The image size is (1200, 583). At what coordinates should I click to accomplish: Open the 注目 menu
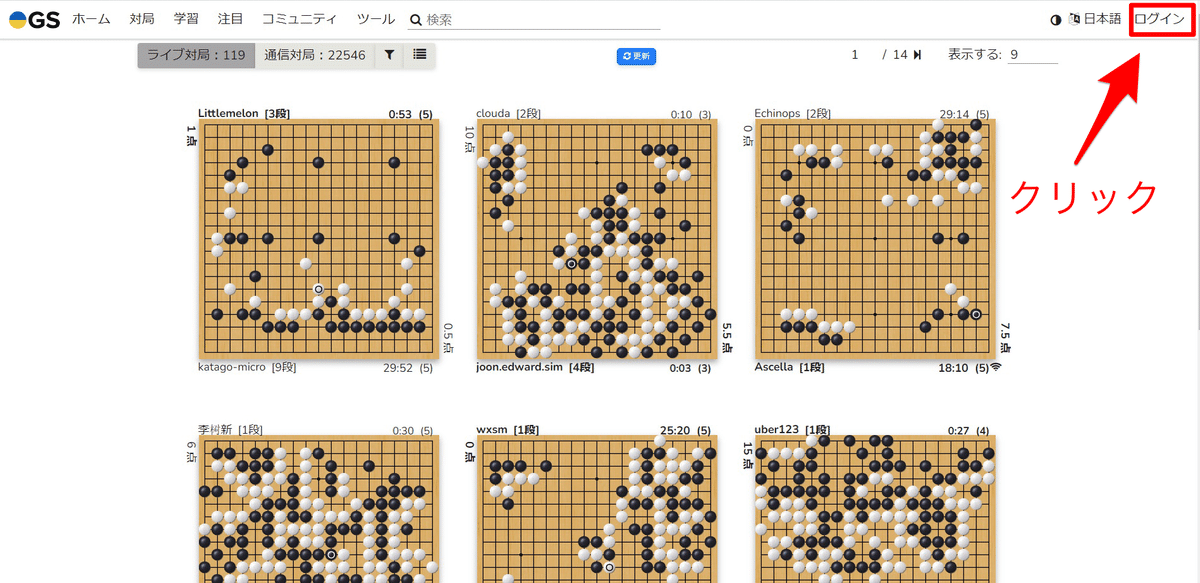[230, 20]
